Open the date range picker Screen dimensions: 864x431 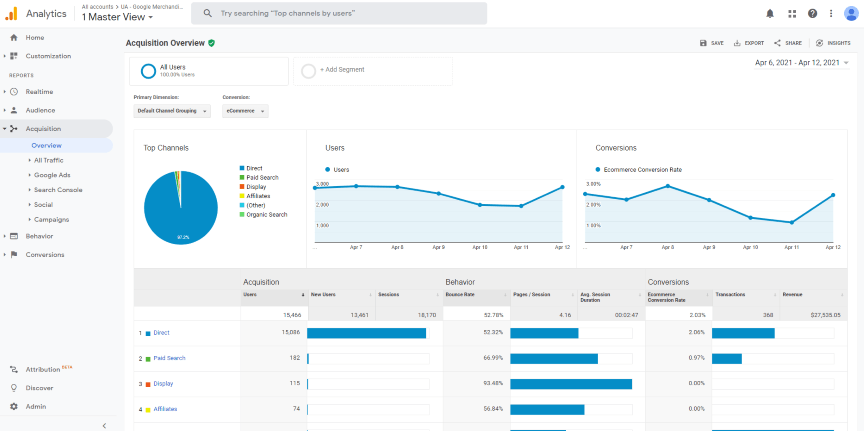pos(802,63)
